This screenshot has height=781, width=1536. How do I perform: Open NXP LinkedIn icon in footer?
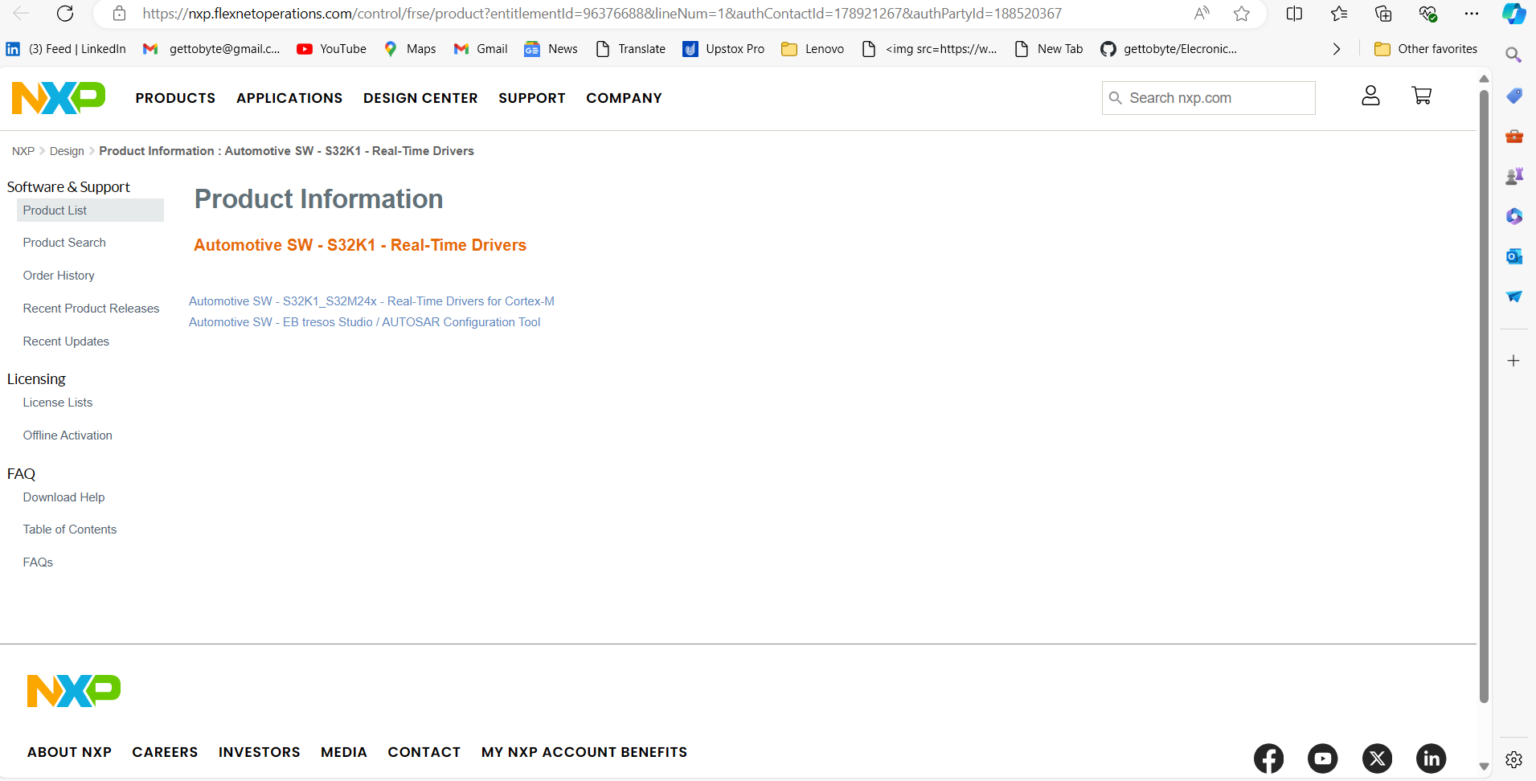coord(1431,759)
